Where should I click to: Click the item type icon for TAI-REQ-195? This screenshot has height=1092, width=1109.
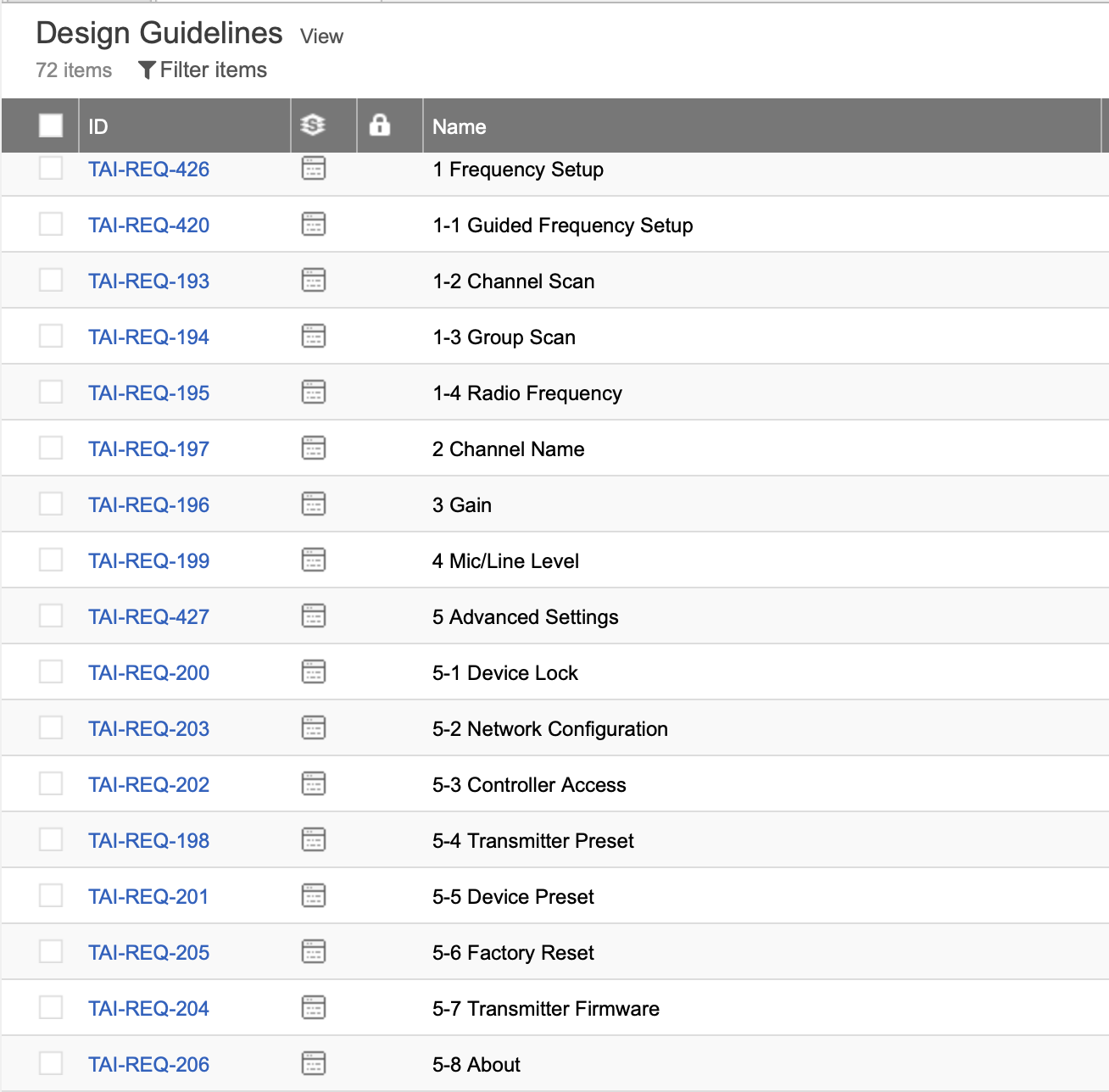314,392
